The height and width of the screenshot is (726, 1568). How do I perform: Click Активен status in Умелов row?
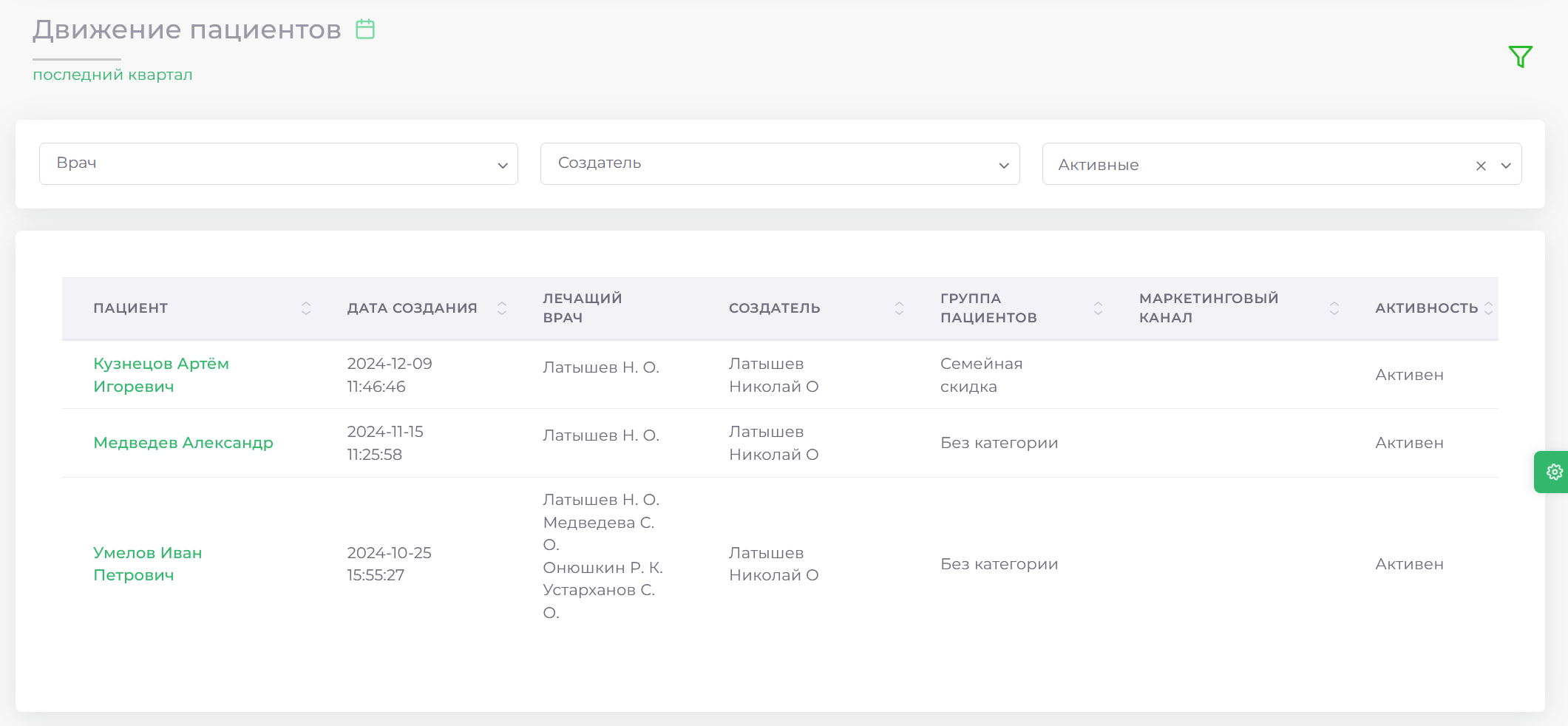pos(1409,564)
